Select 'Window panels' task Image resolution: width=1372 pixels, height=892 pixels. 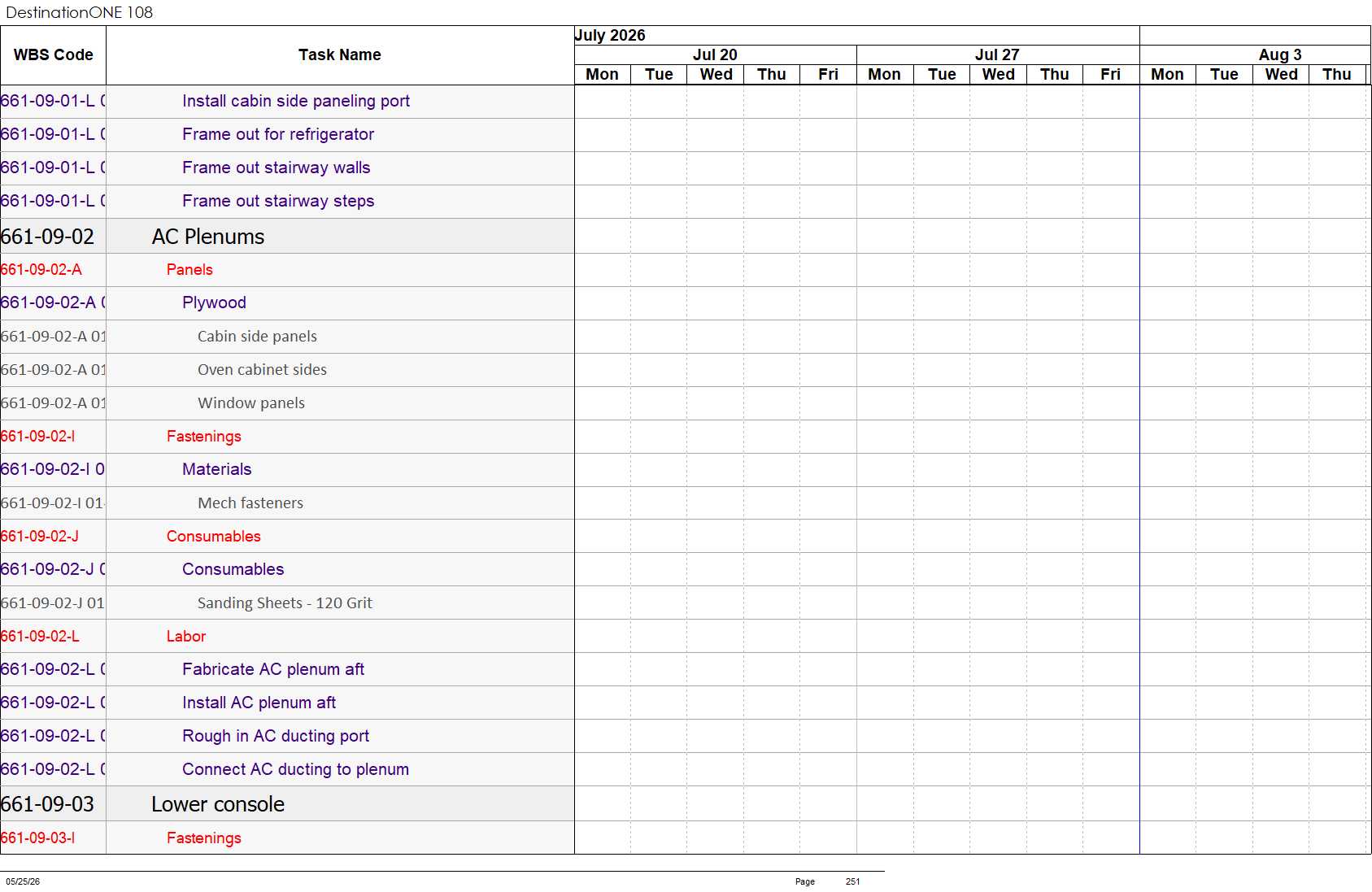click(x=251, y=403)
